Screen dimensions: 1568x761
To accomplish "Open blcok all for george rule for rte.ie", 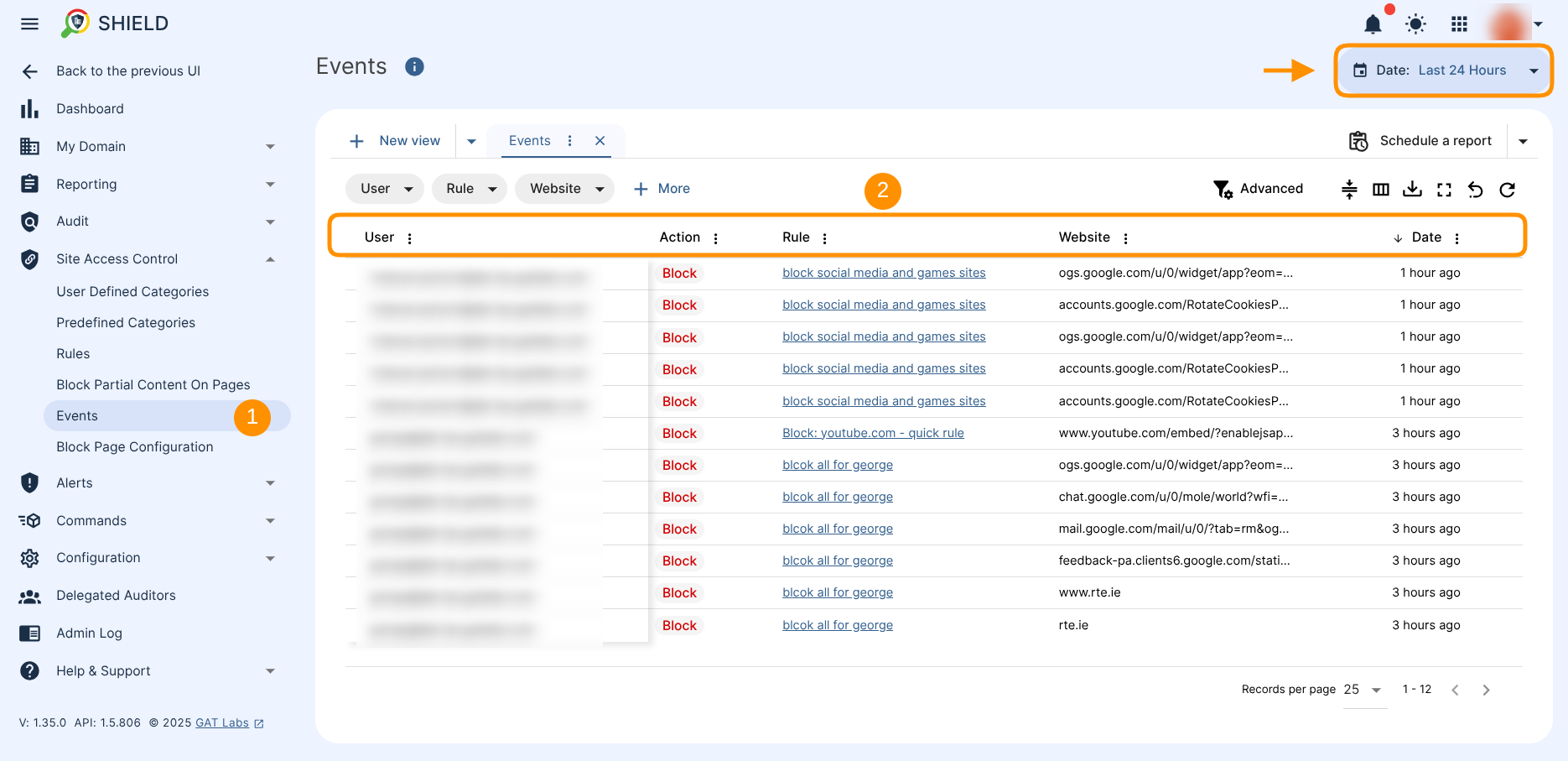I will click(838, 625).
